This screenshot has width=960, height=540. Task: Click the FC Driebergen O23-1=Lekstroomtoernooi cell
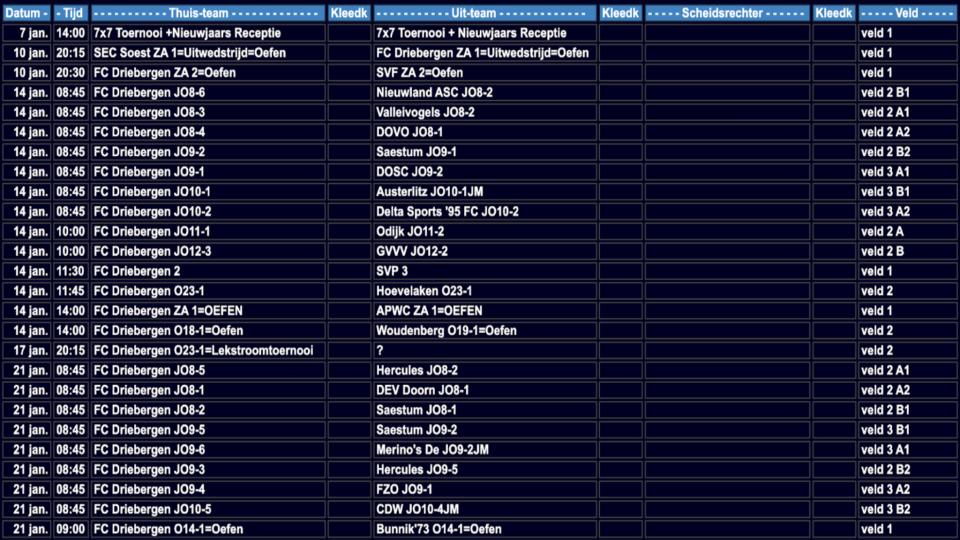(207, 350)
